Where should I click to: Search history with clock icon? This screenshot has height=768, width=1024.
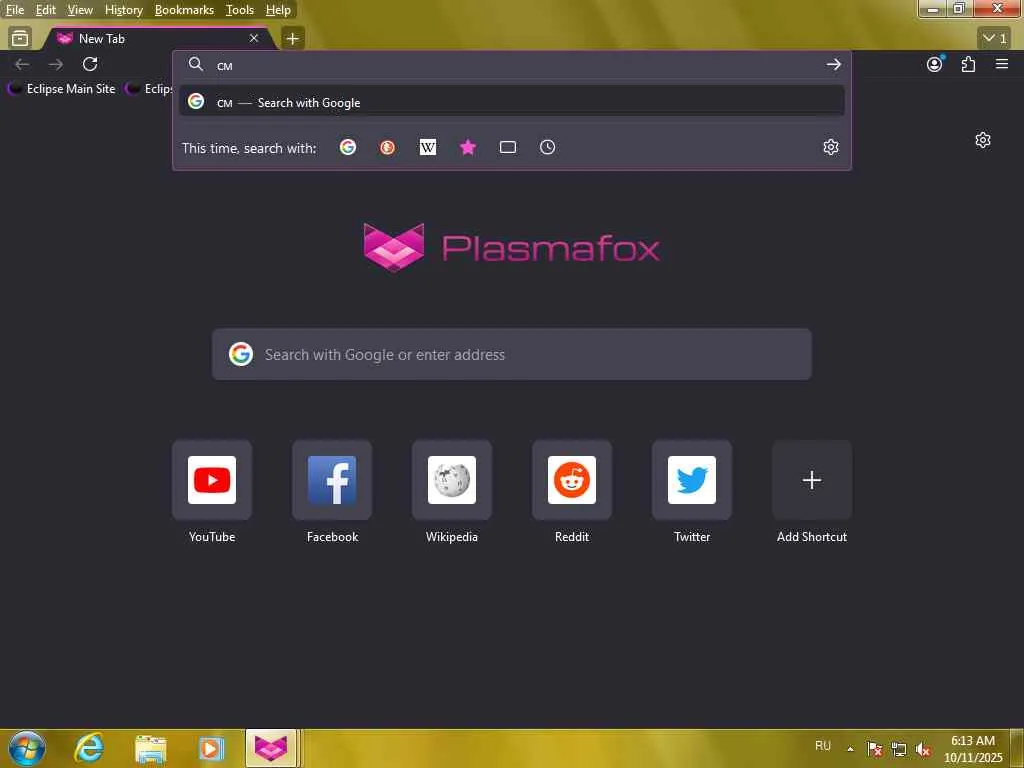tap(547, 148)
